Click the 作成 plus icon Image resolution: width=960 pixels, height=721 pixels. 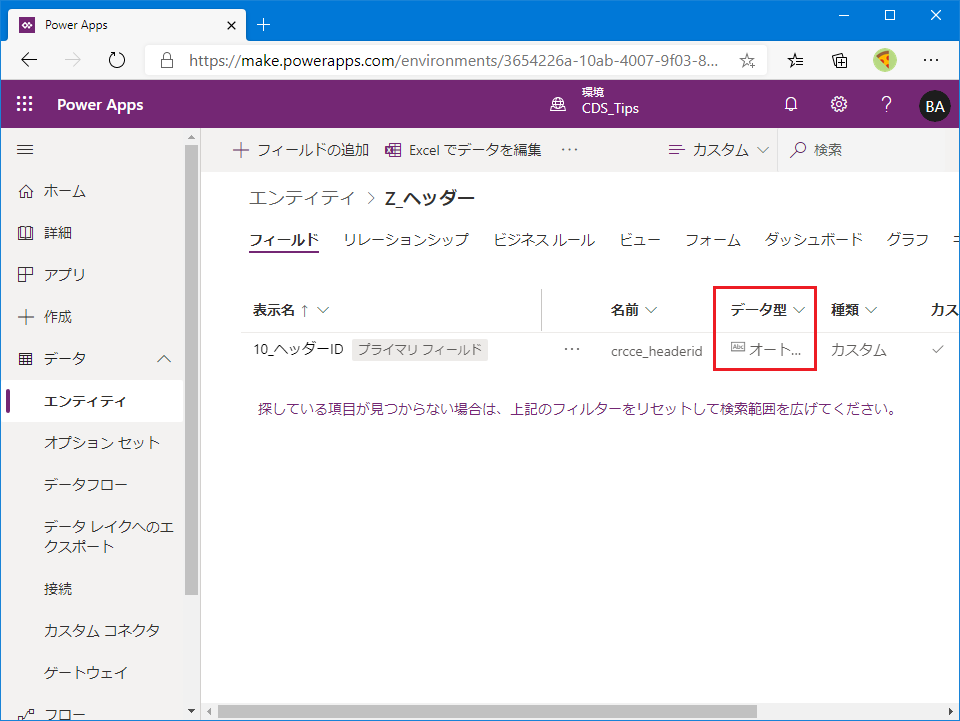click(26, 317)
